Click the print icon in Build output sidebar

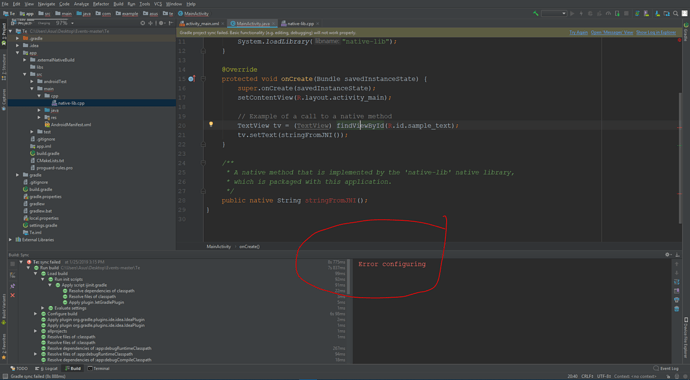[677, 300]
